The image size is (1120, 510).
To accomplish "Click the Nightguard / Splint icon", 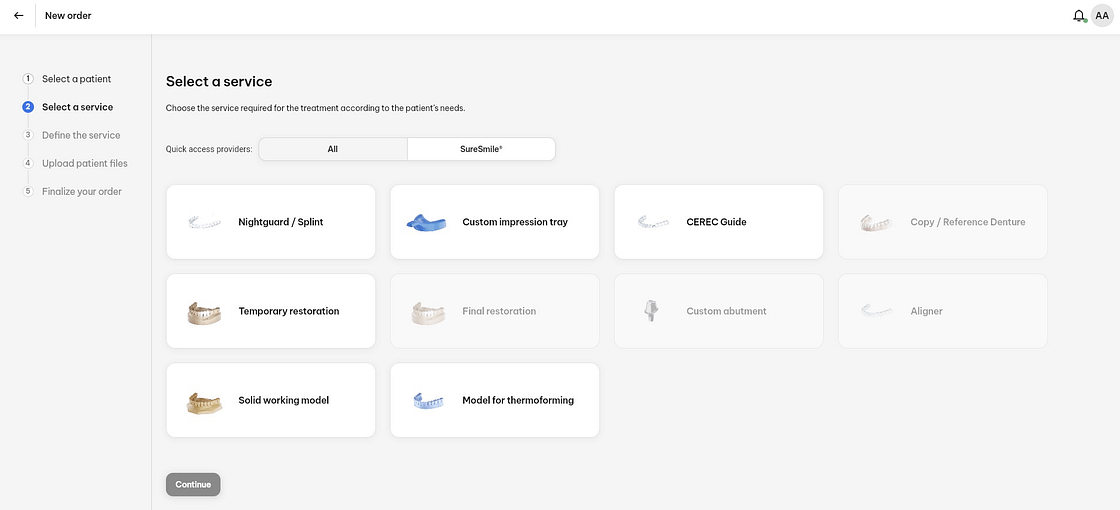I will [205, 222].
